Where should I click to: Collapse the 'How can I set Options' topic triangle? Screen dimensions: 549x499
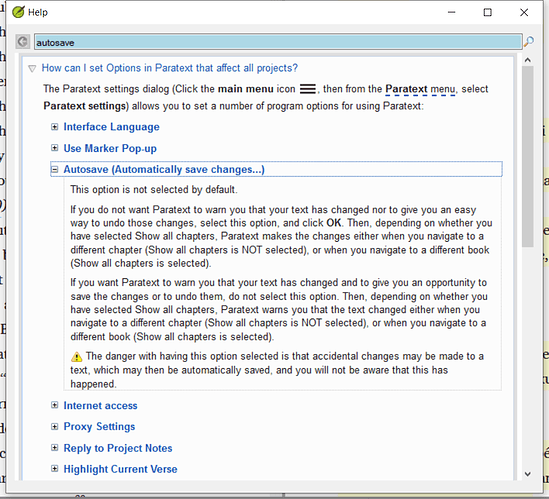click(x=32, y=68)
